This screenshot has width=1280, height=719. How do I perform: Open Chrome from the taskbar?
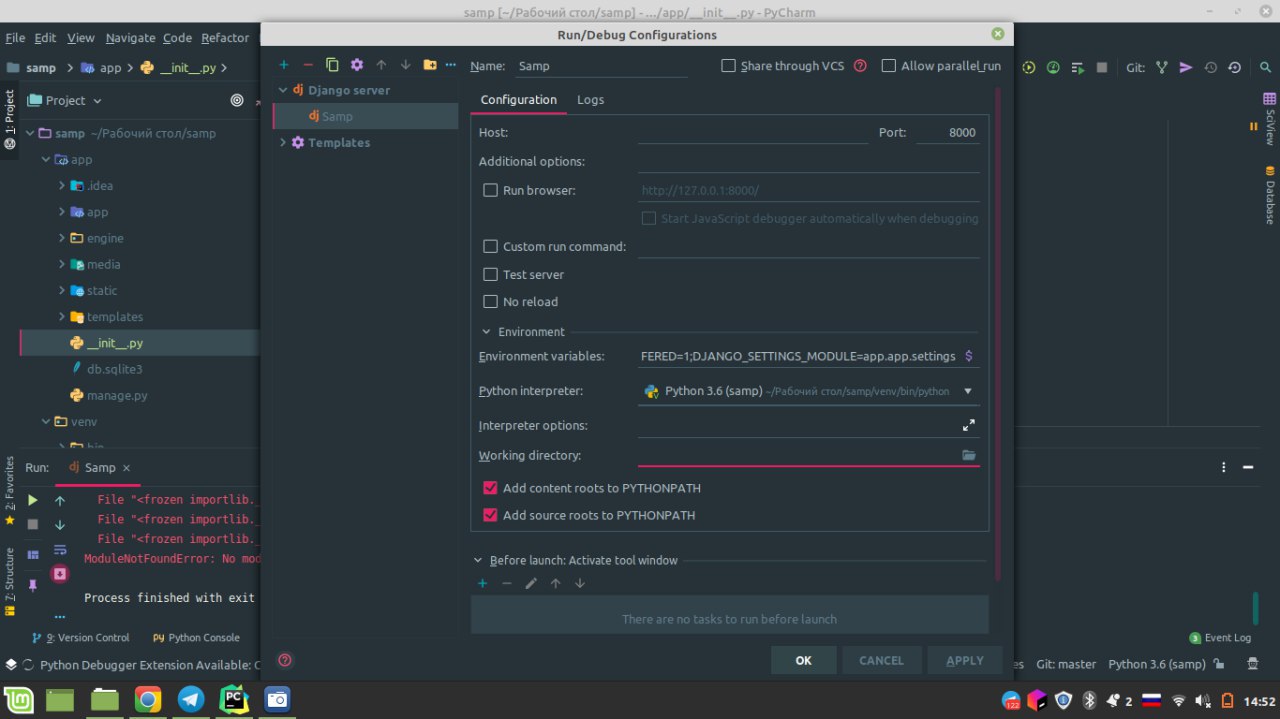click(147, 699)
